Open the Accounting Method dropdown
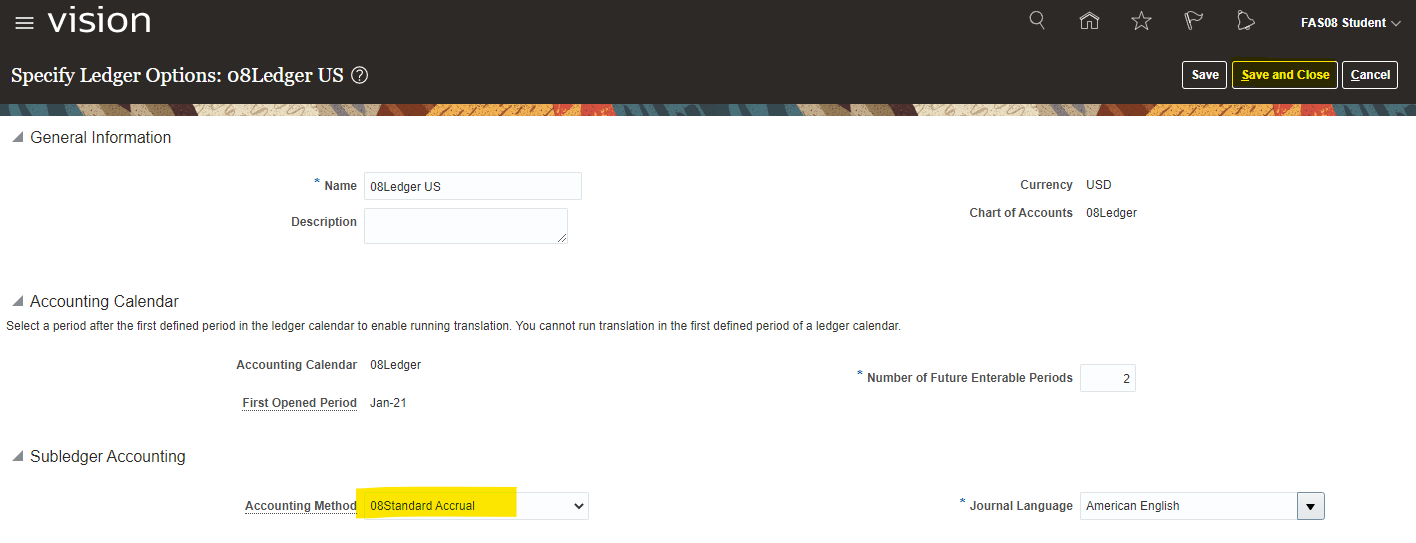1416x543 pixels. (577, 506)
